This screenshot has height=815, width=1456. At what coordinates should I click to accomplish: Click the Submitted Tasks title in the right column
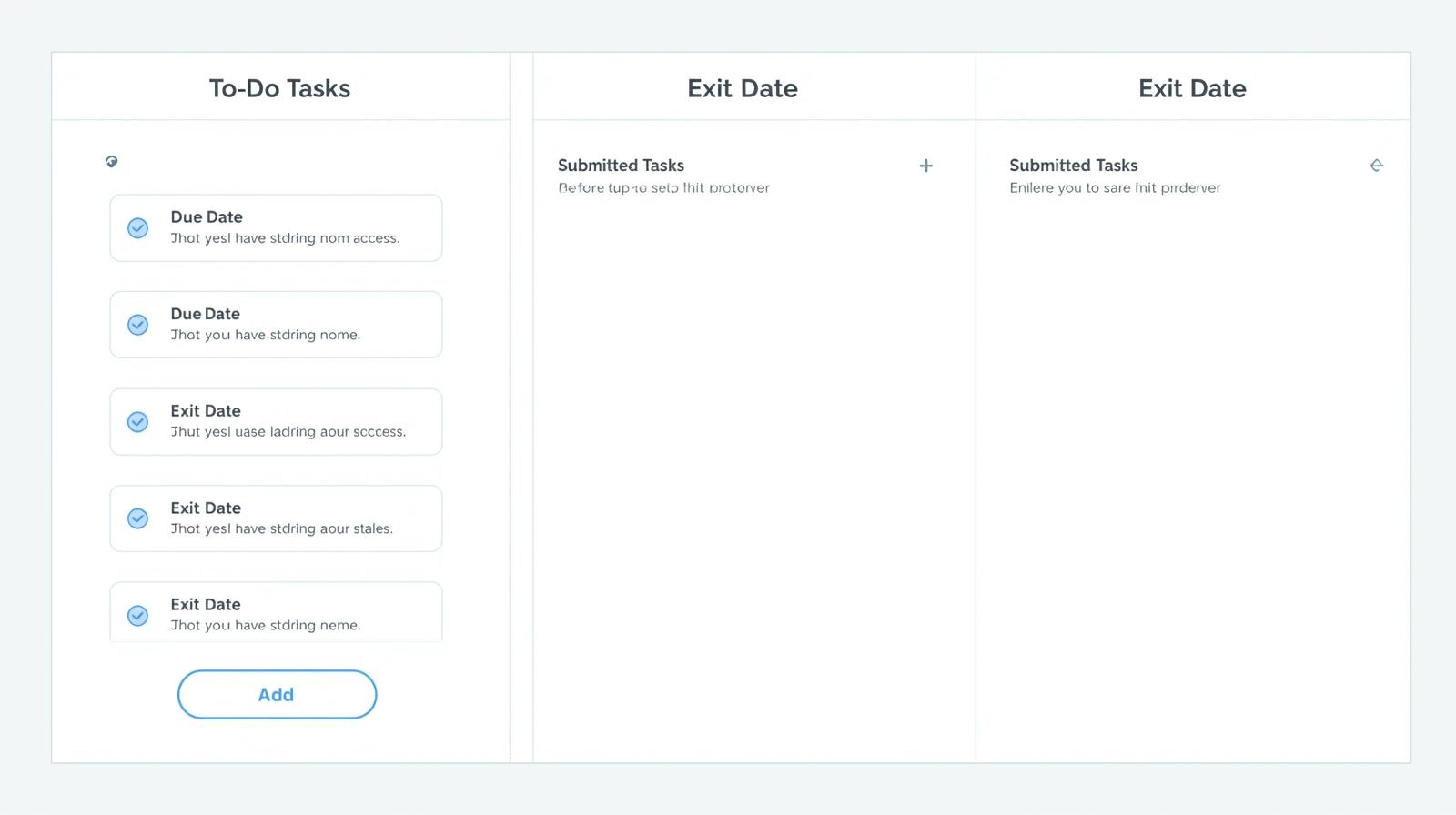click(1073, 166)
